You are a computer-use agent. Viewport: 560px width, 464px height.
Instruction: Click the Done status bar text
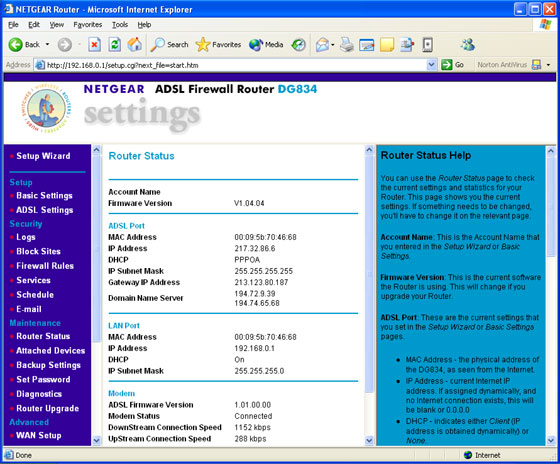[24, 455]
